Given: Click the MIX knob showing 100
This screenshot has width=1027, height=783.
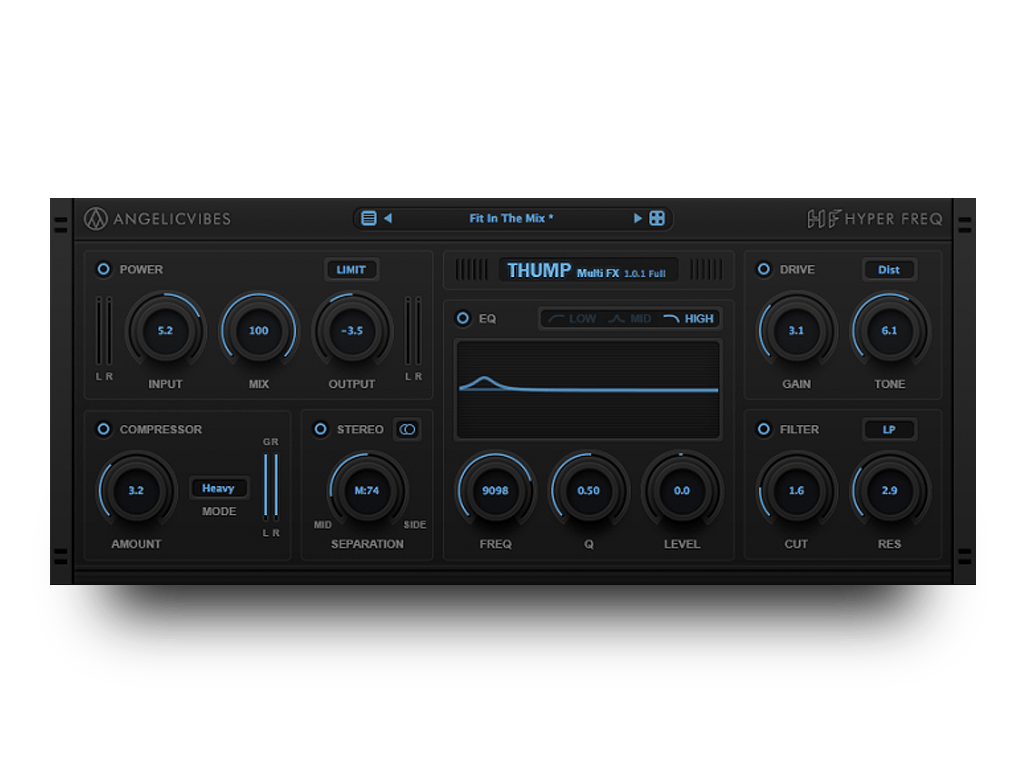Looking at the screenshot, I should (259, 331).
